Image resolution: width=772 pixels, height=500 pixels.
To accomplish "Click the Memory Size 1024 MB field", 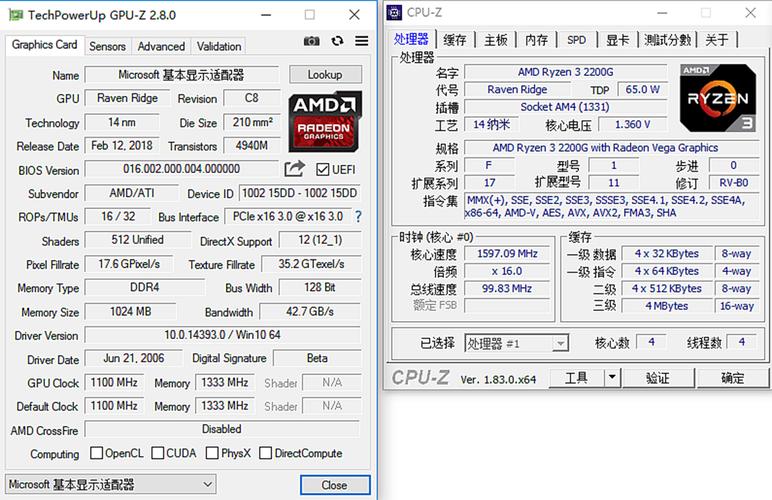I will [130, 312].
